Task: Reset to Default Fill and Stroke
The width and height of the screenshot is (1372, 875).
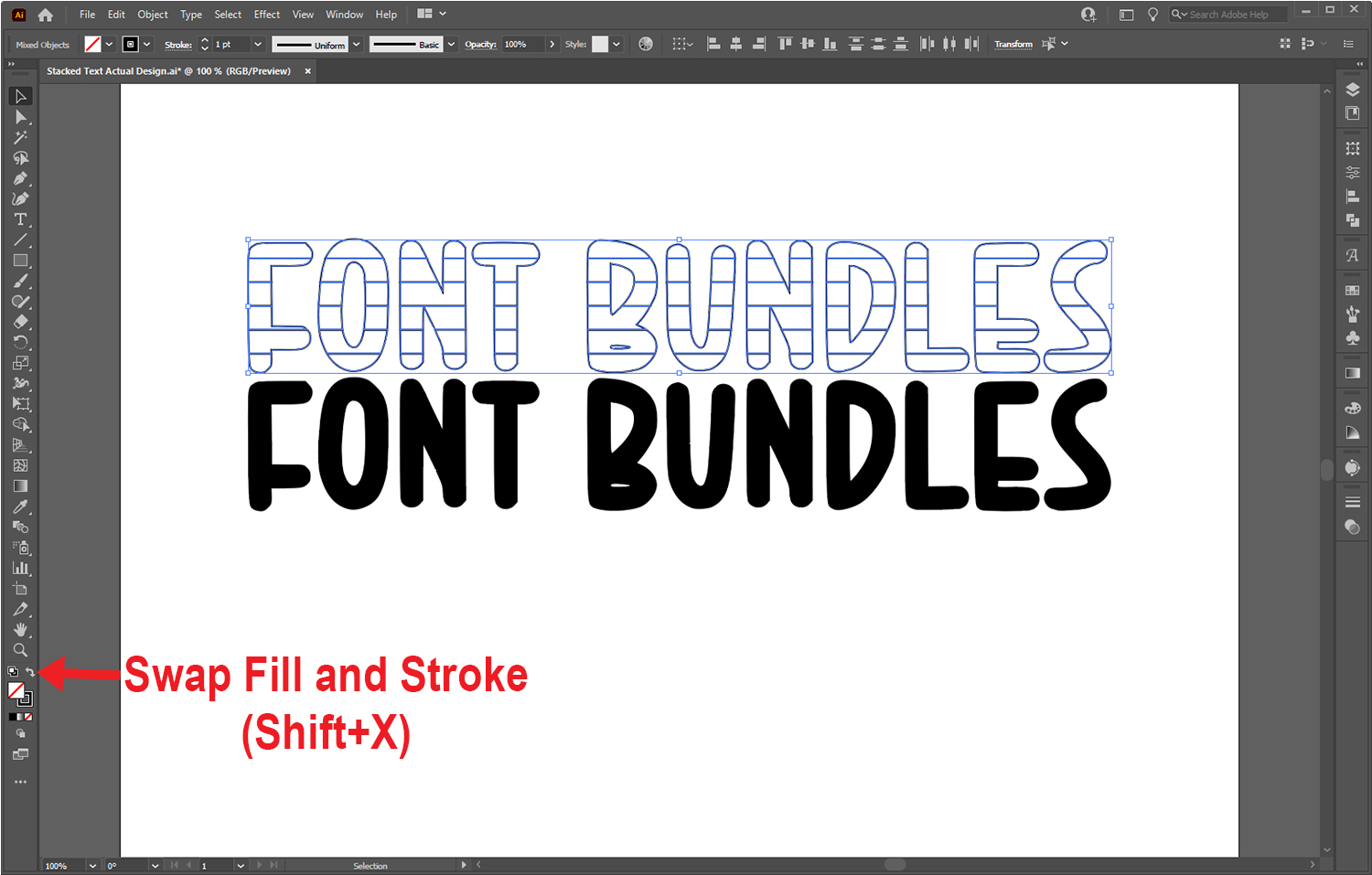Action: [x=13, y=672]
